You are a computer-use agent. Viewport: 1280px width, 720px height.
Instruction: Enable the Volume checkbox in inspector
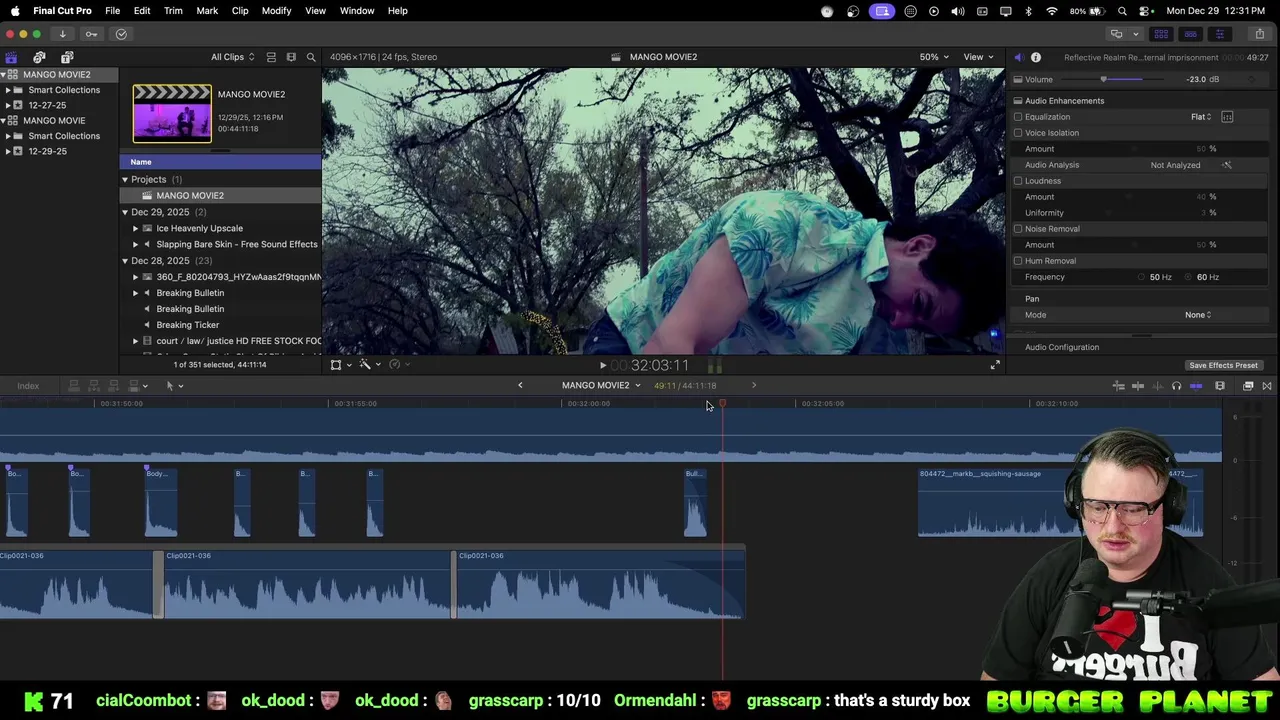1018,79
